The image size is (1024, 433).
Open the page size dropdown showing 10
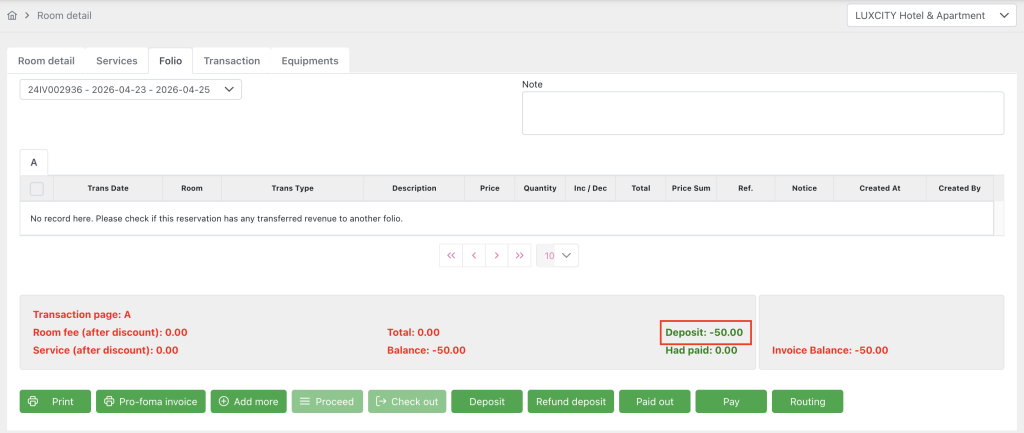pos(557,255)
